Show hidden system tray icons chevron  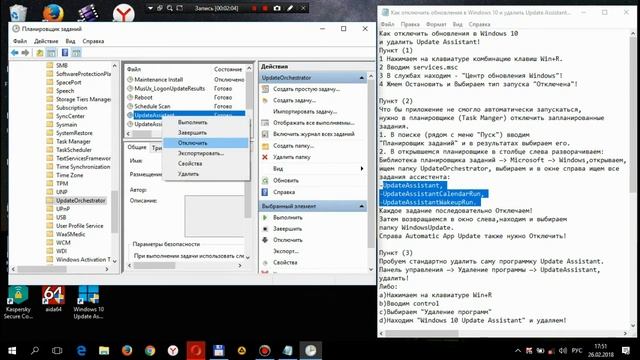[x=518, y=351]
